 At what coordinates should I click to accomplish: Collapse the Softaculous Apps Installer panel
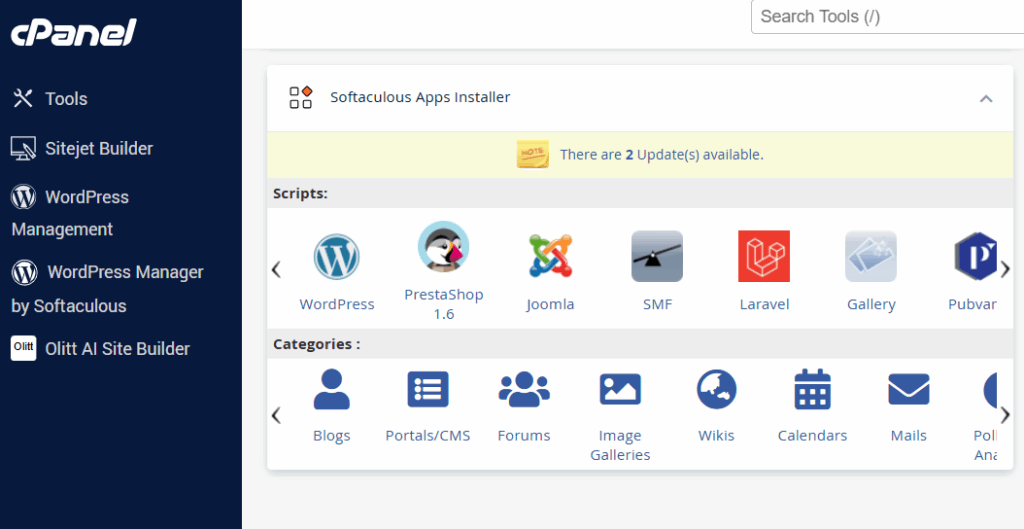986,99
